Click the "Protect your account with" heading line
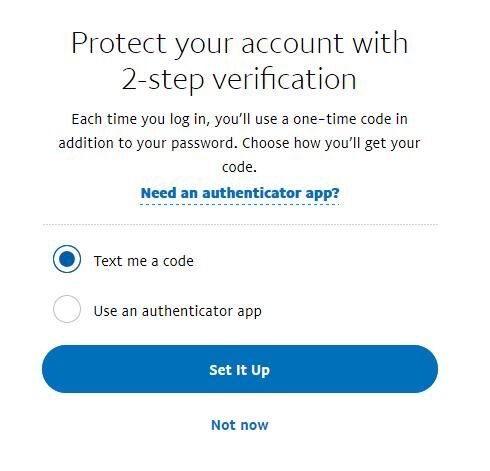Screen dimensions: 490x471 tap(239, 43)
